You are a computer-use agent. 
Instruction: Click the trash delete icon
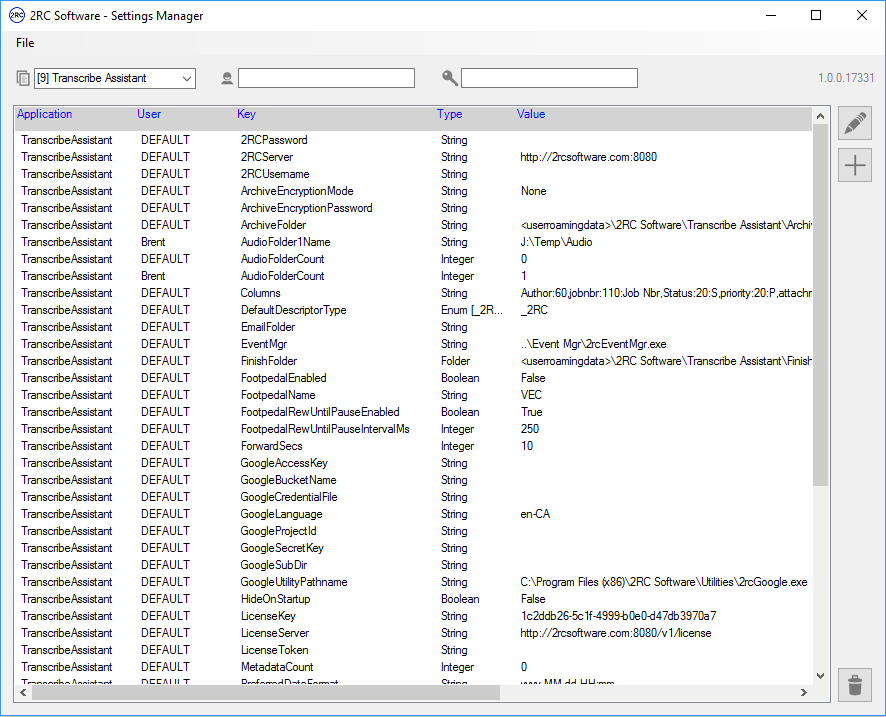pos(855,685)
